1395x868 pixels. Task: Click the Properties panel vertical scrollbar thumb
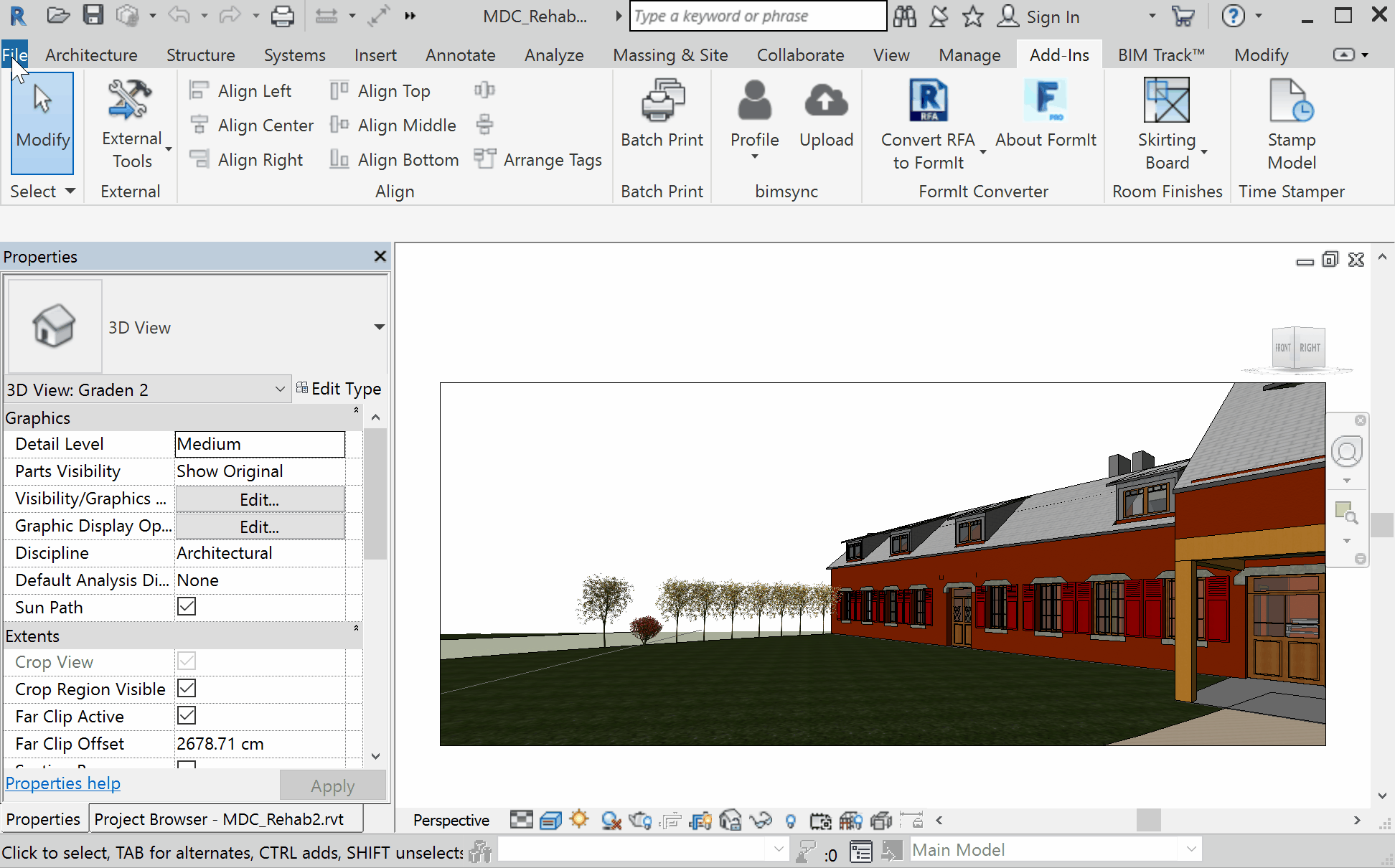[x=375, y=494]
